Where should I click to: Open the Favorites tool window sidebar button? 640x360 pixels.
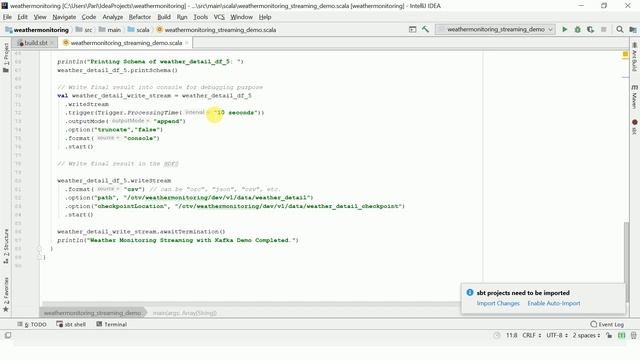[6, 294]
